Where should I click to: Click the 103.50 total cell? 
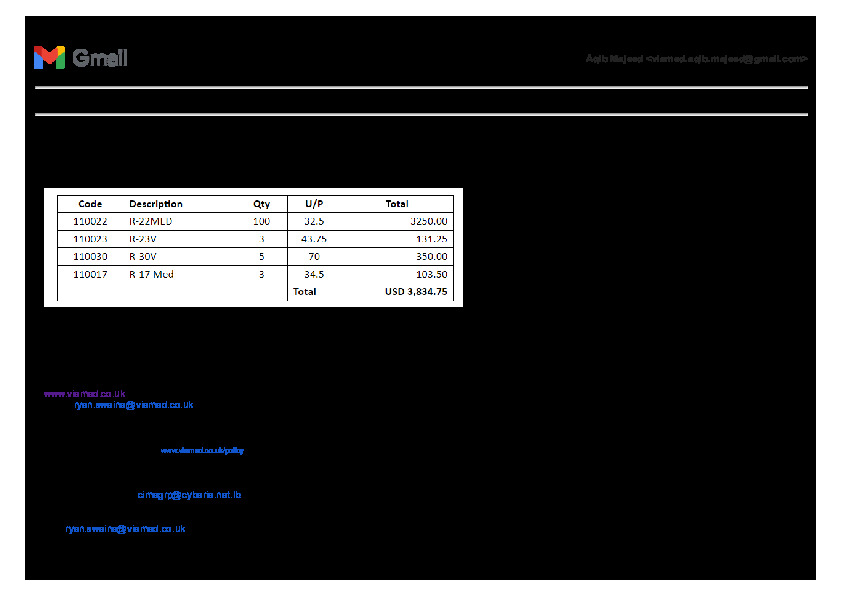click(x=432, y=274)
